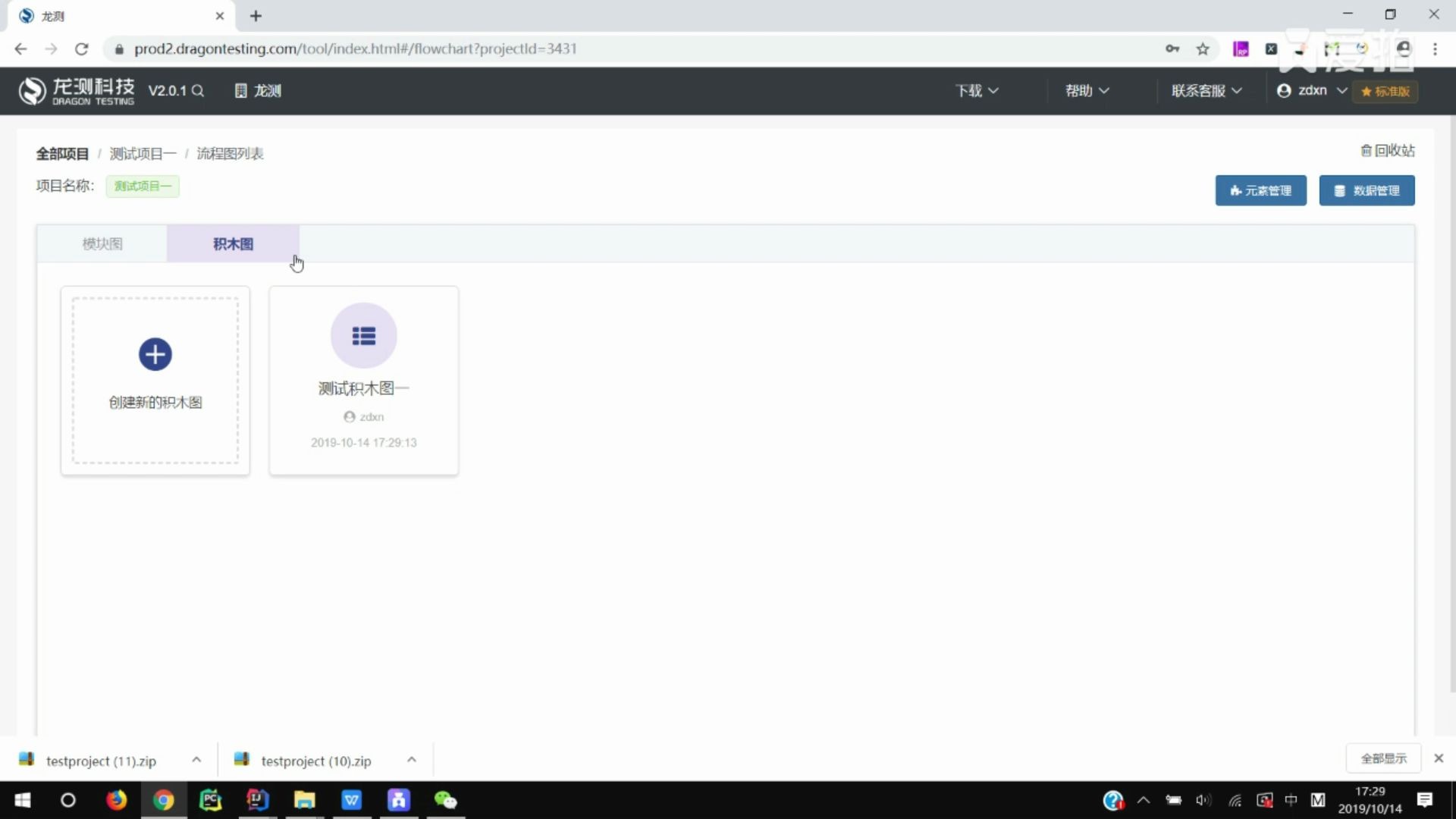The height and width of the screenshot is (819, 1456).
Task: Expand the 帮助 dropdown menu
Action: point(1087,91)
